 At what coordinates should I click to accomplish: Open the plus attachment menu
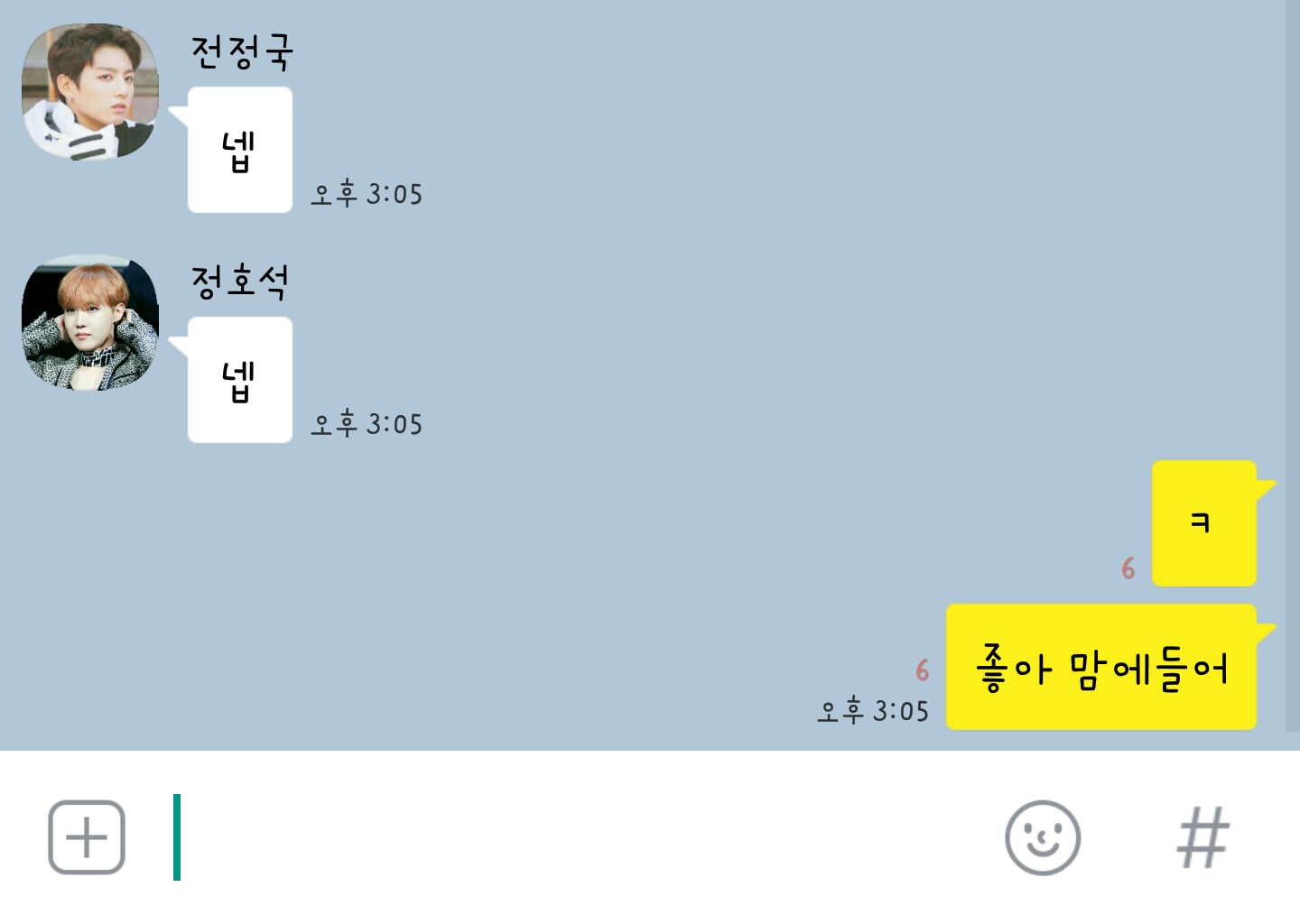point(87,837)
